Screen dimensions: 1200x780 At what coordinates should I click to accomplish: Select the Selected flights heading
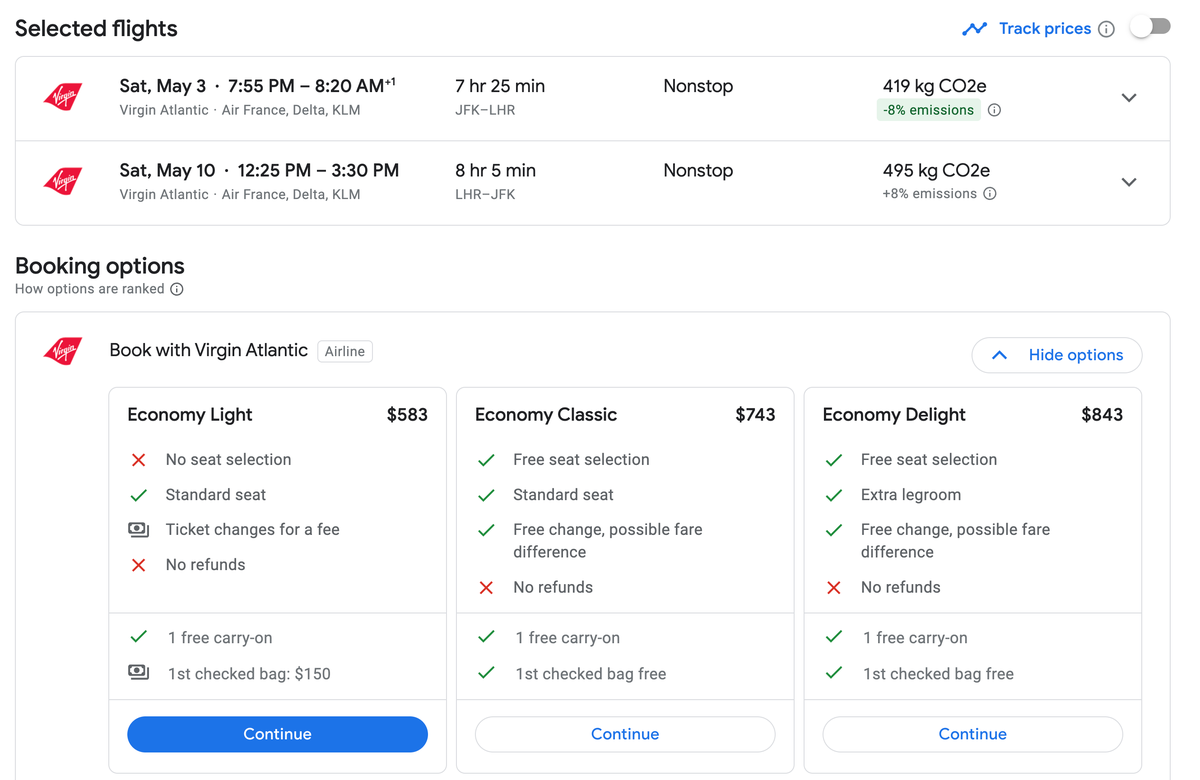click(x=96, y=28)
